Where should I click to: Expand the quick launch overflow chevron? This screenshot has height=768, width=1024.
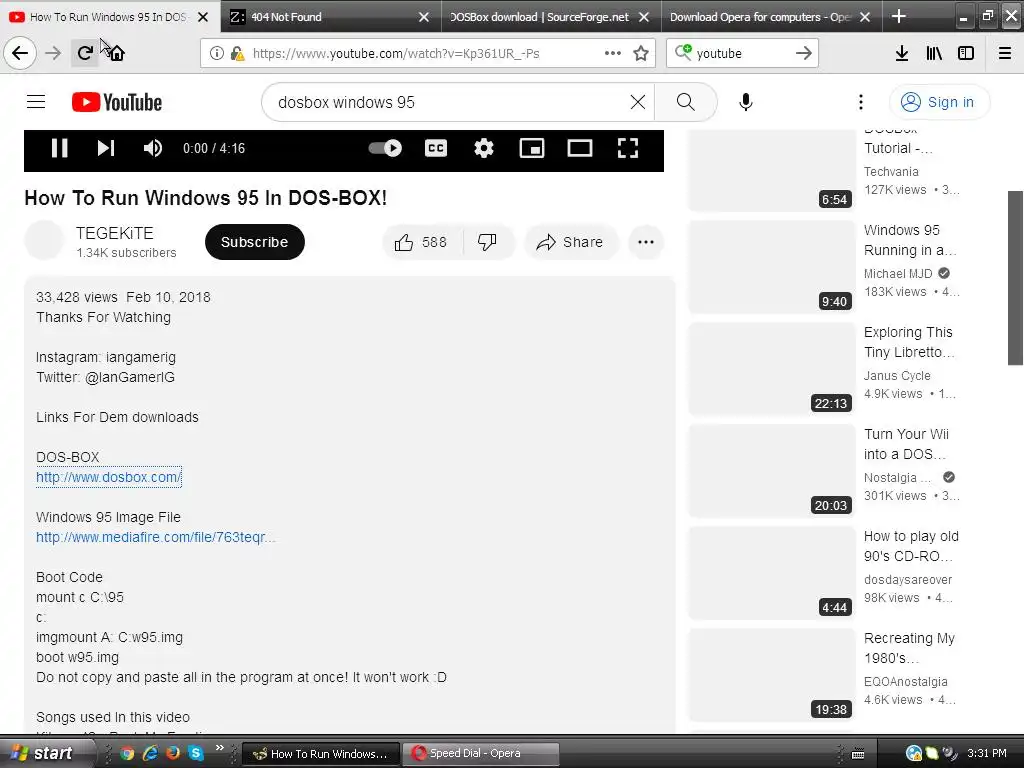(x=219, y=748)
